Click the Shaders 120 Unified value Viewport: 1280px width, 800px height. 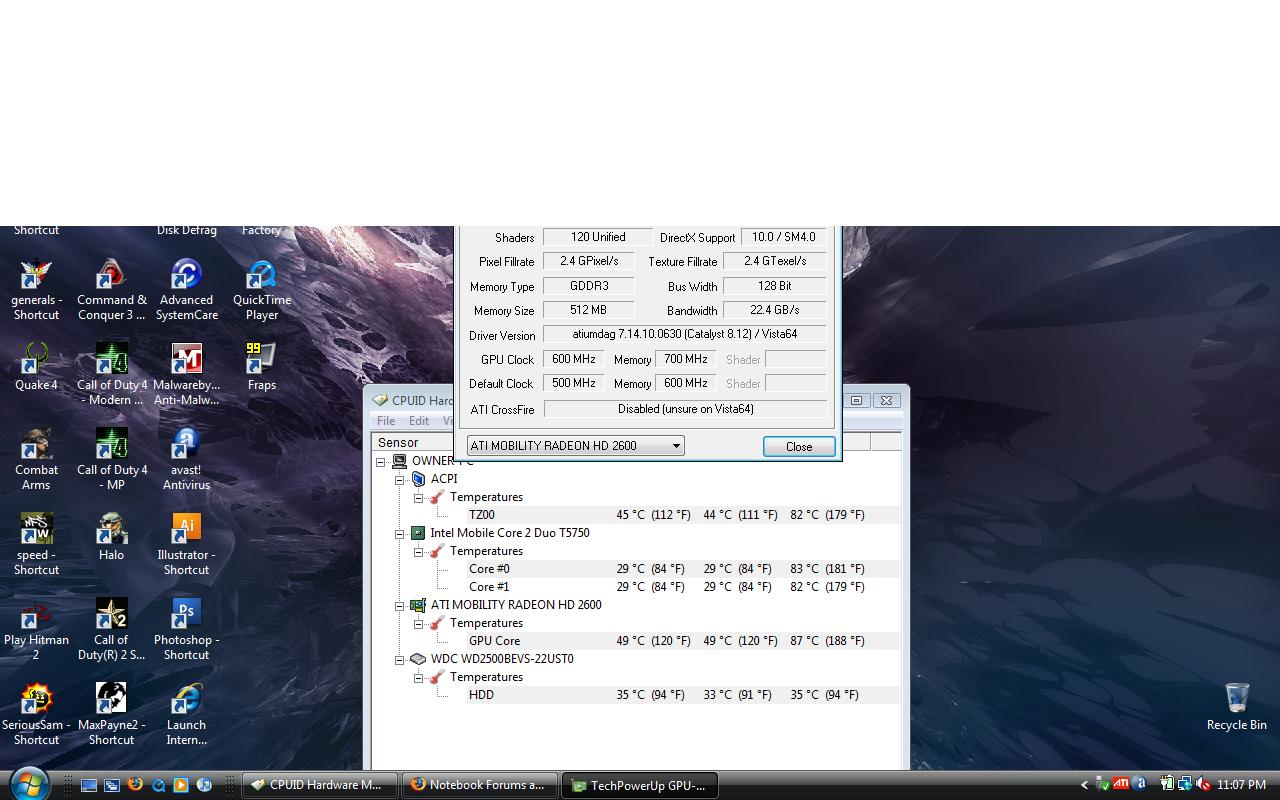598,237
